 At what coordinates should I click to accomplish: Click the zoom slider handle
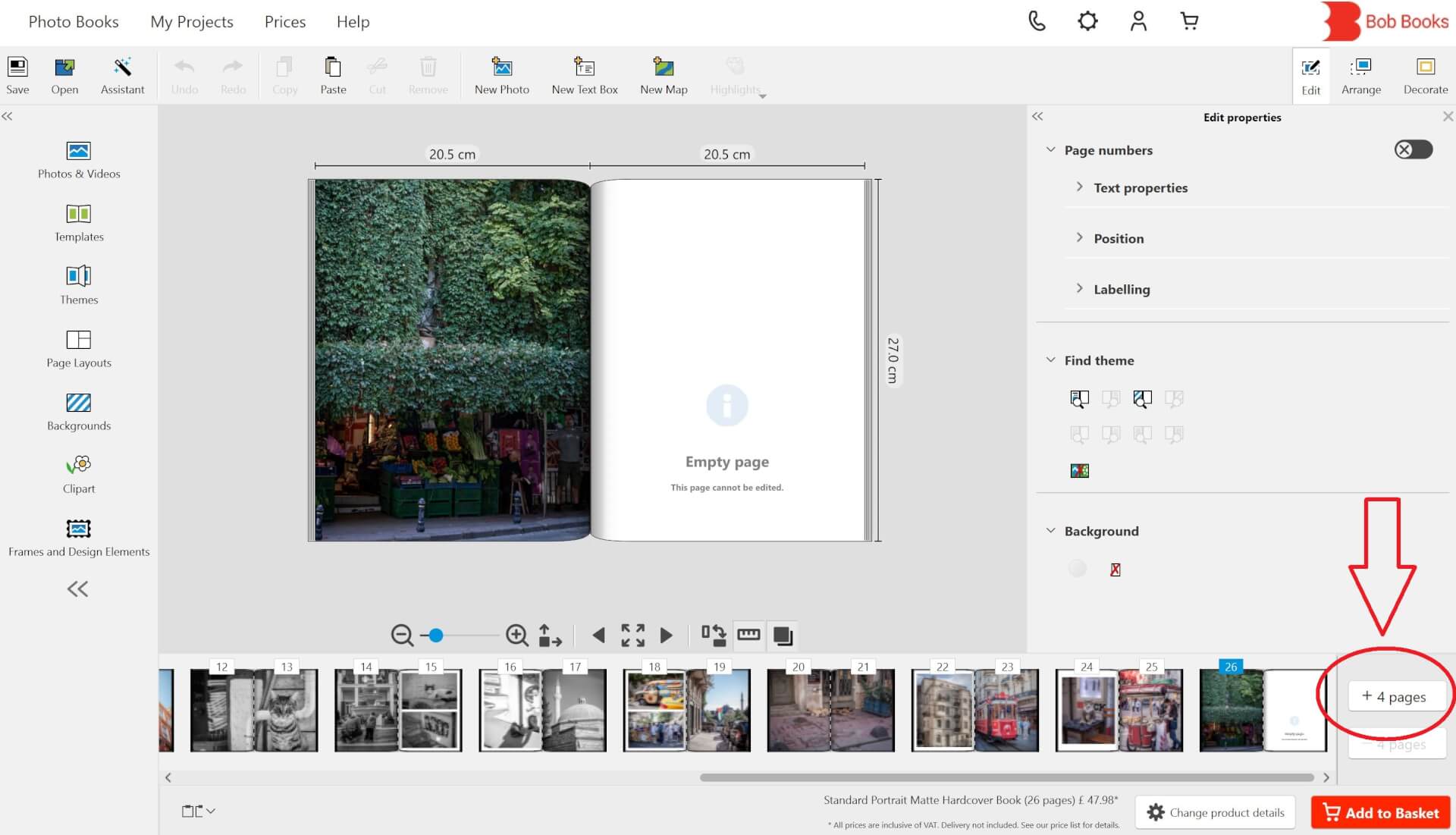[436, 635]
